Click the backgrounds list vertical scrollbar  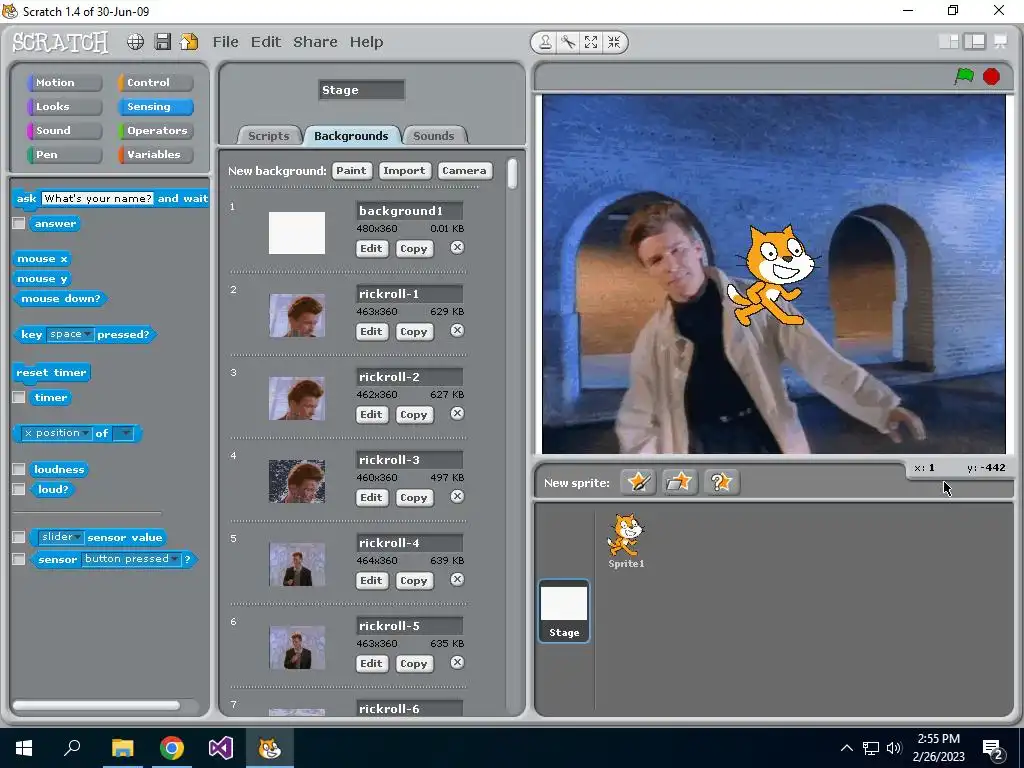pos(513,174)
